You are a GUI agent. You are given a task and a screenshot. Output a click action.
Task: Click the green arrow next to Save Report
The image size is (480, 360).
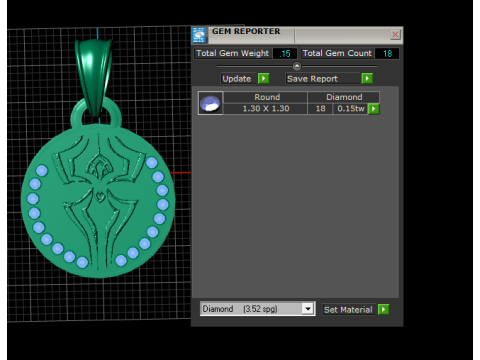point(367,79)
